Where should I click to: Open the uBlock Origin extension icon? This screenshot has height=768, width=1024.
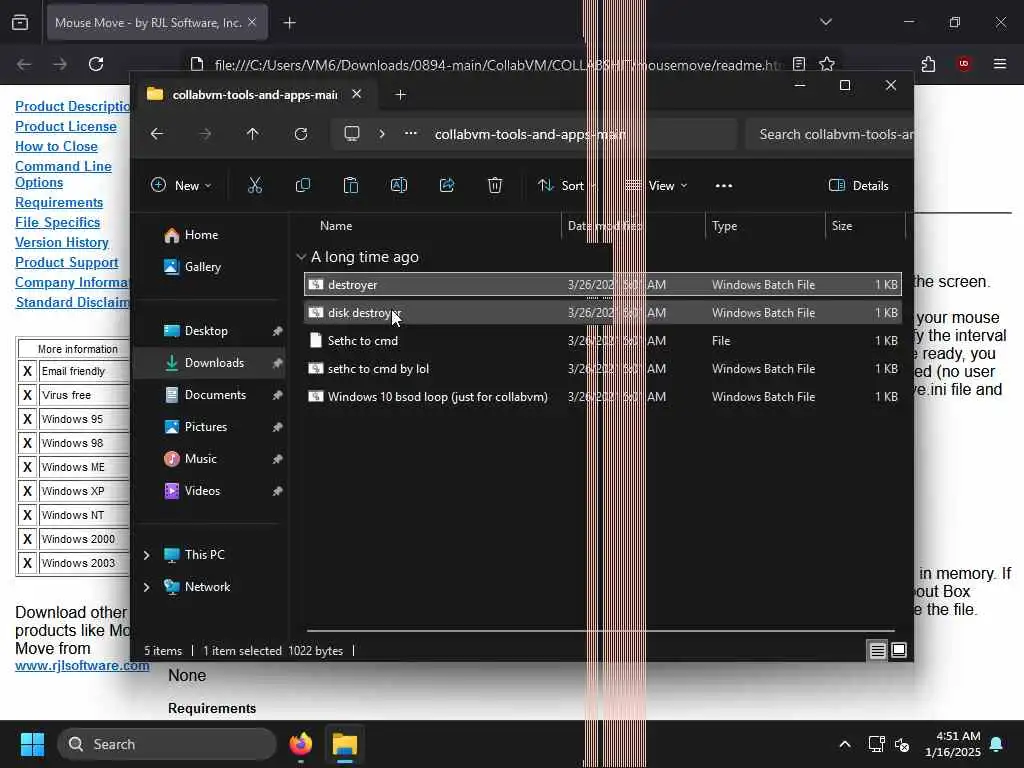pos(964,64)
